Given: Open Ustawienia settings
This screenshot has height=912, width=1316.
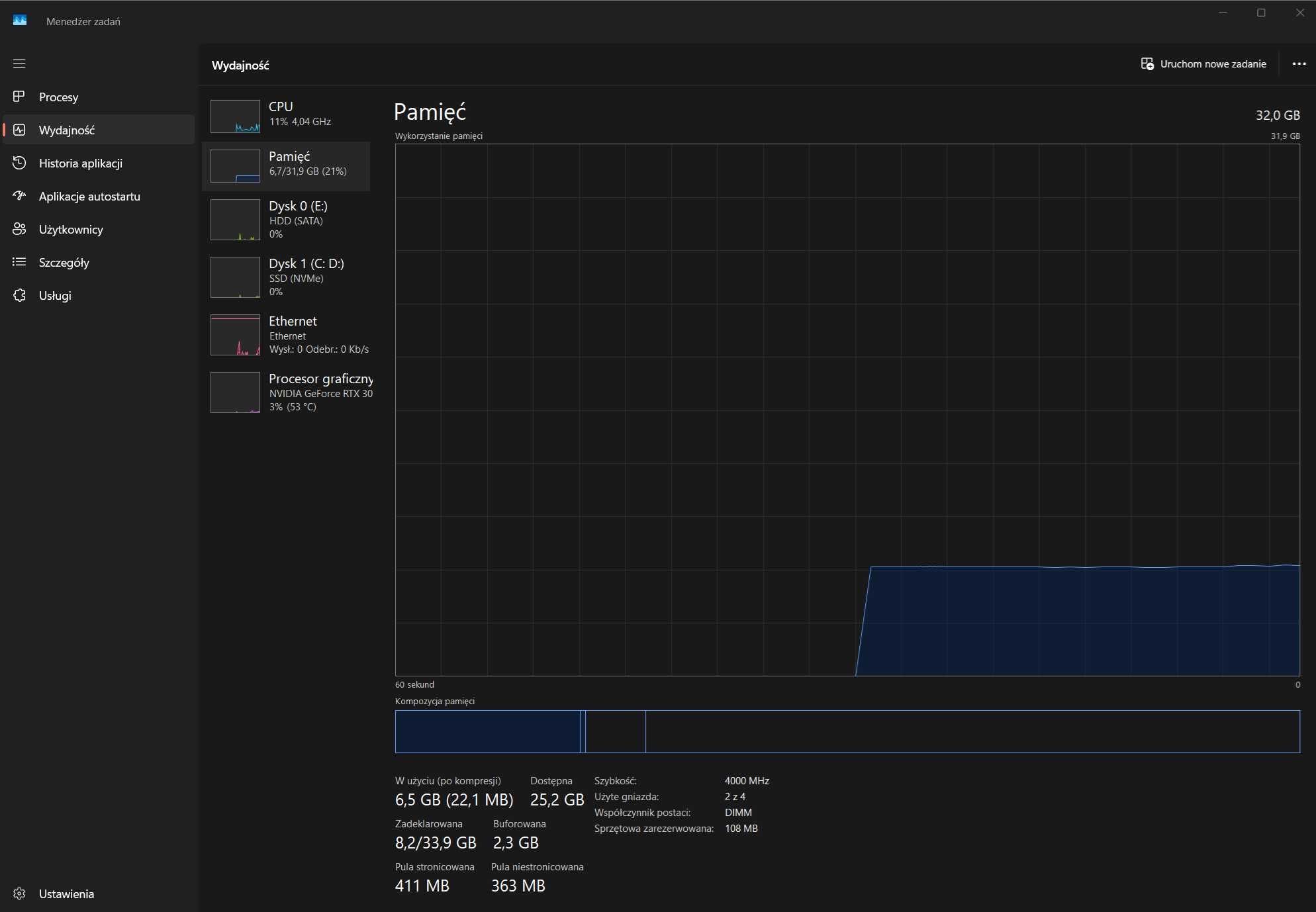Looking at the screenshot, I should click(x=99, y=893).
